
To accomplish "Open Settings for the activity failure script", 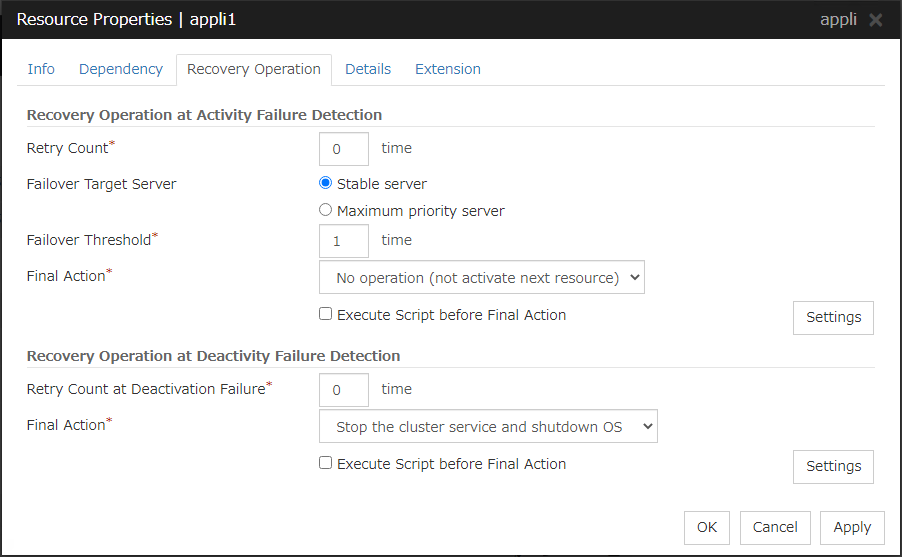I will click(x=833, y=317).
